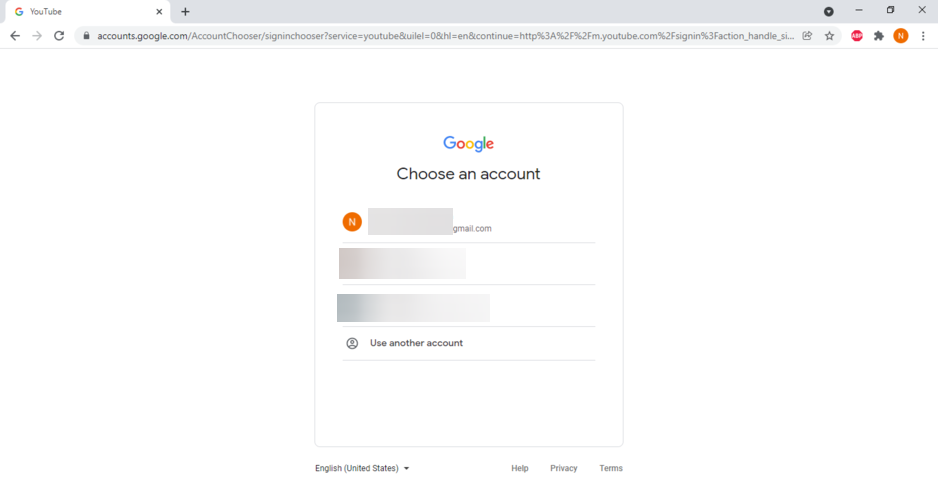Viewport: 938px width, 500px height.
Task: Select Use another account
Action: point(416,343)
